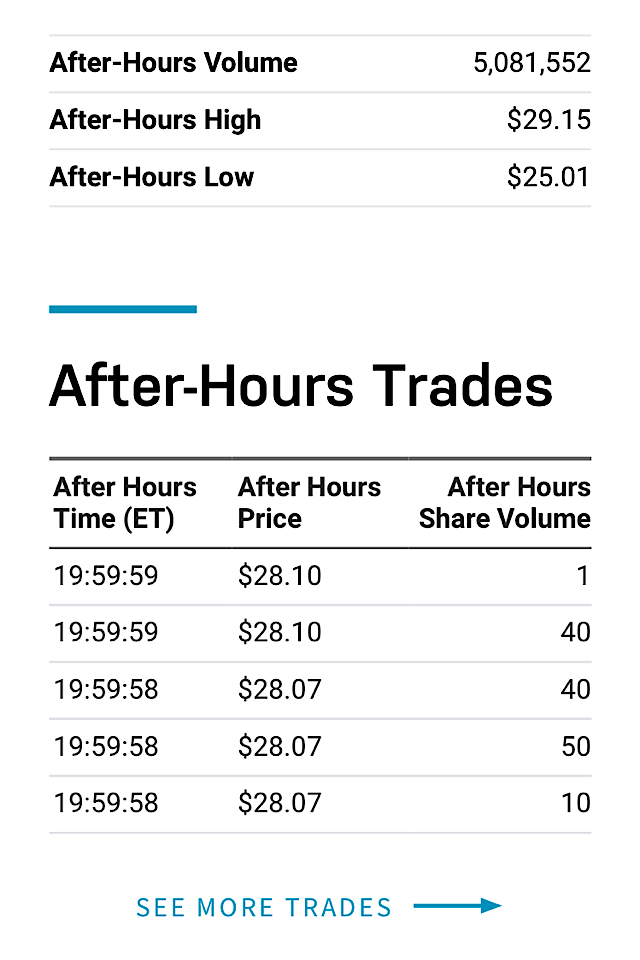Click the After-Hours Low label
Viewport: 640px width, 960px height.
152,177
